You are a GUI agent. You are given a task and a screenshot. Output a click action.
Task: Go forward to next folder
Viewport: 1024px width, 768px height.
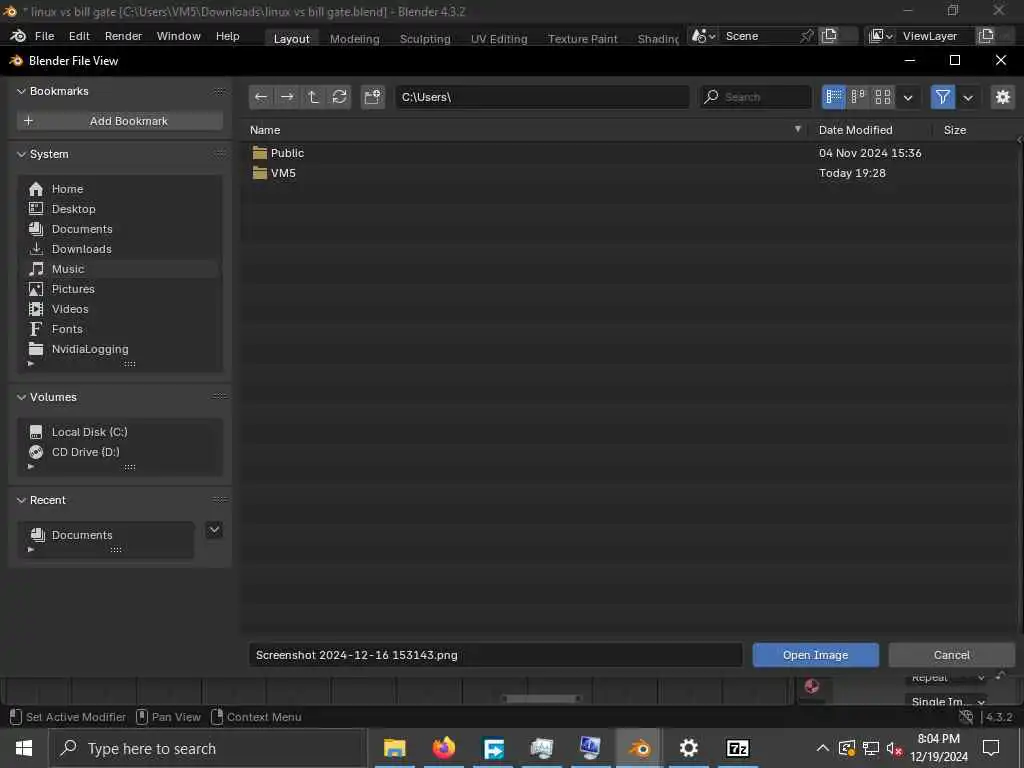[287, 97]
